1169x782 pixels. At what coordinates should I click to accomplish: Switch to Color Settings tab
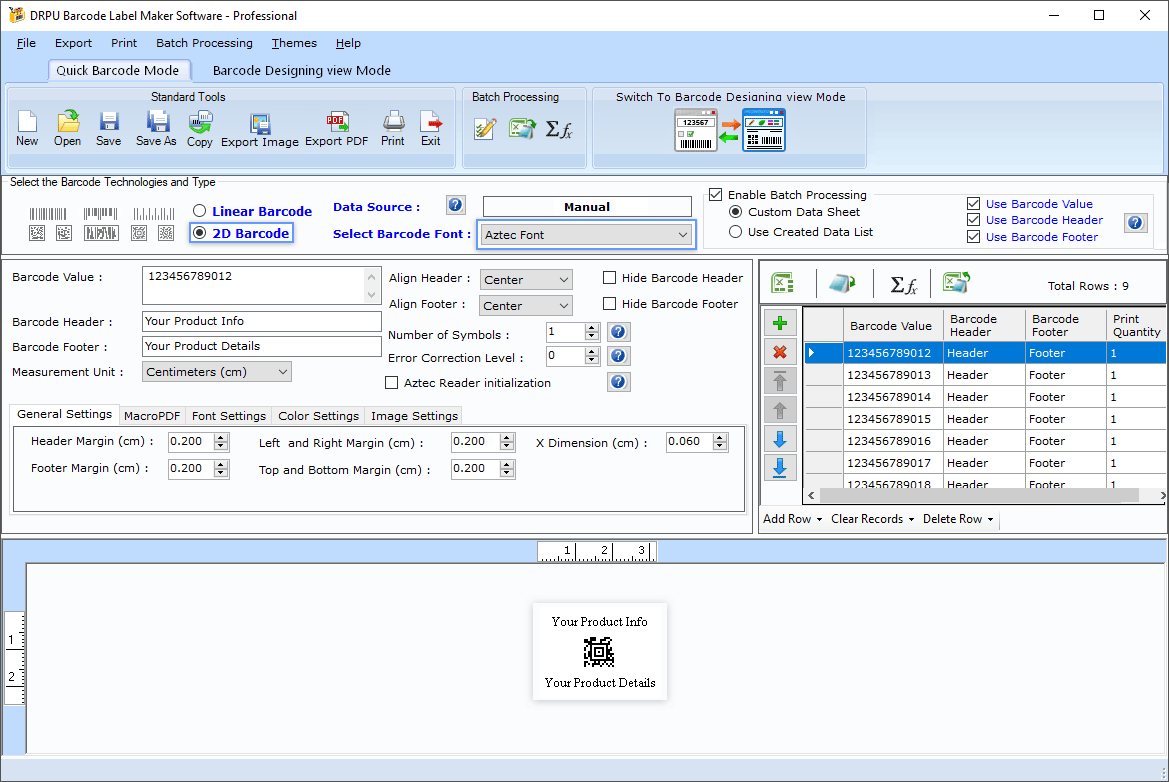(x=318, y=416)
